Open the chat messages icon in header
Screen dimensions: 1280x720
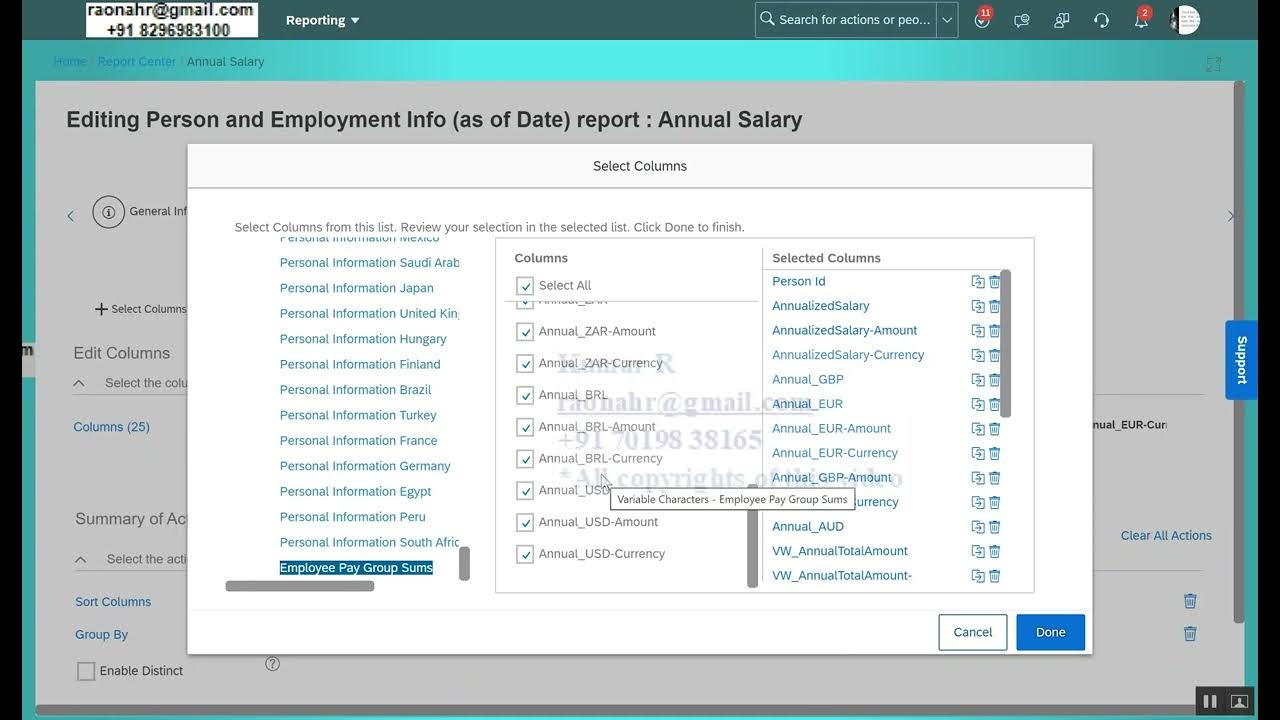tap(1022, 20)
